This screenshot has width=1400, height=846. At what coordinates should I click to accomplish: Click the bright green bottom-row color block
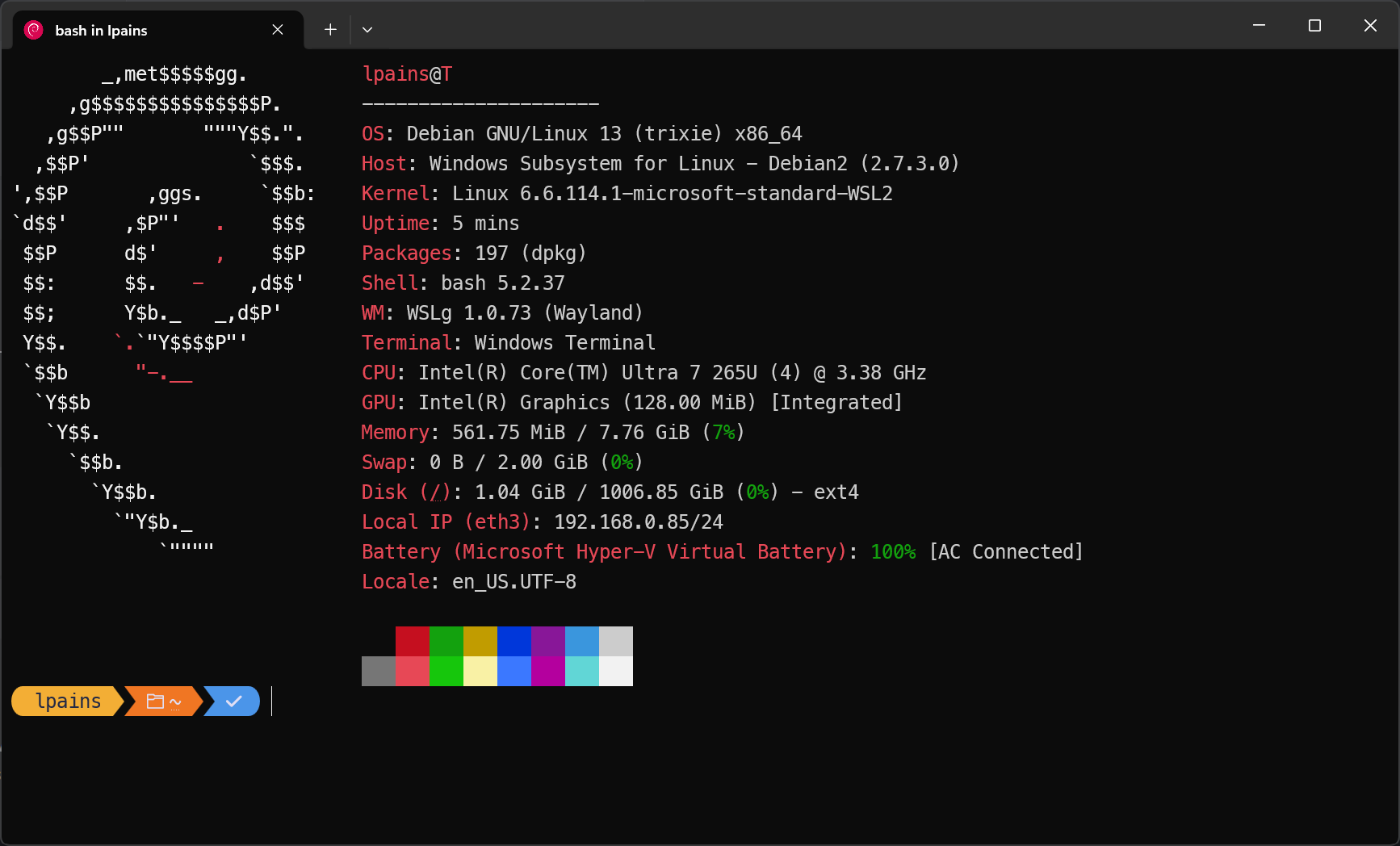point(446,671)
